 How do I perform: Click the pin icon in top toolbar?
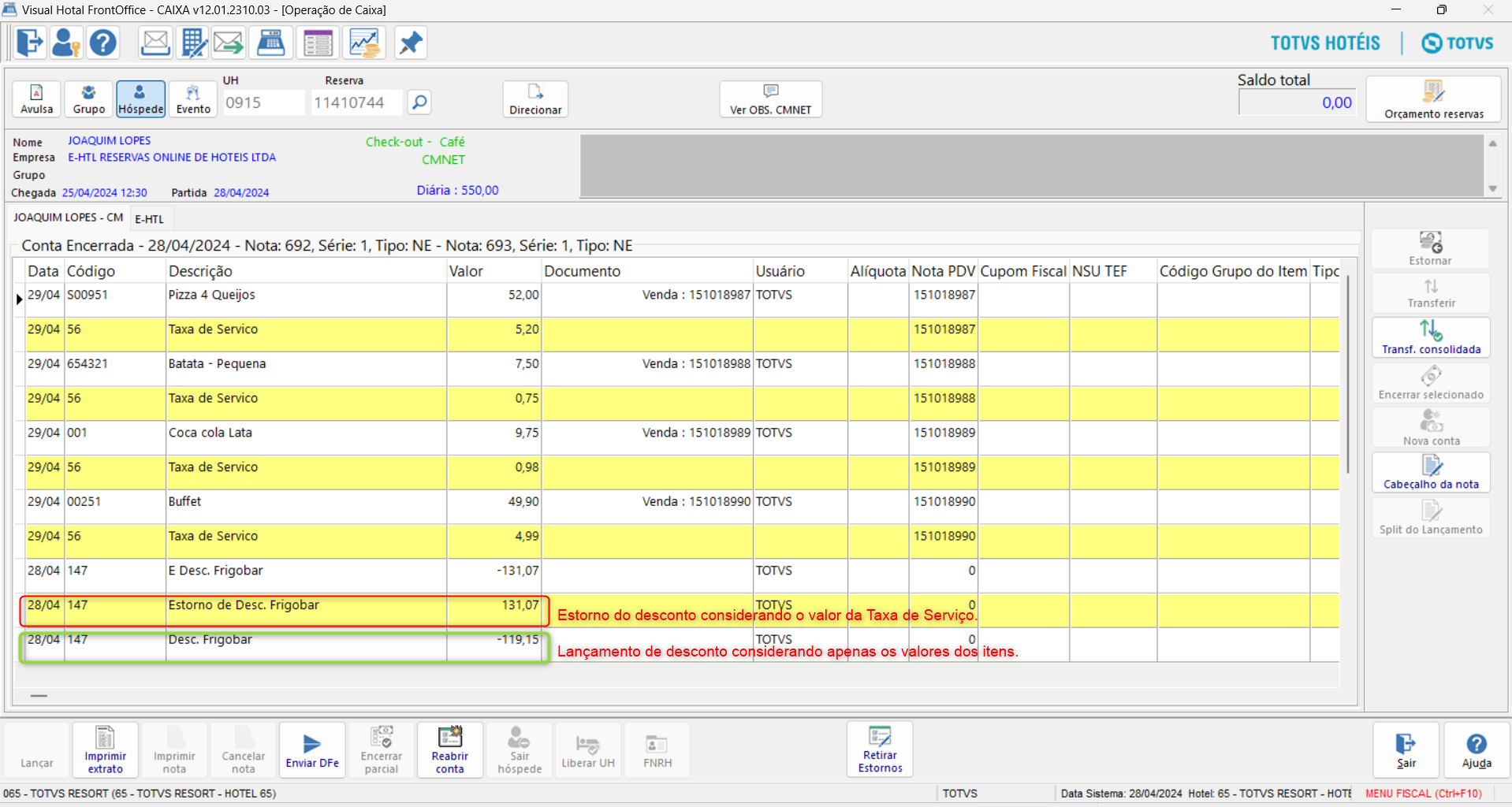[410, 43]
